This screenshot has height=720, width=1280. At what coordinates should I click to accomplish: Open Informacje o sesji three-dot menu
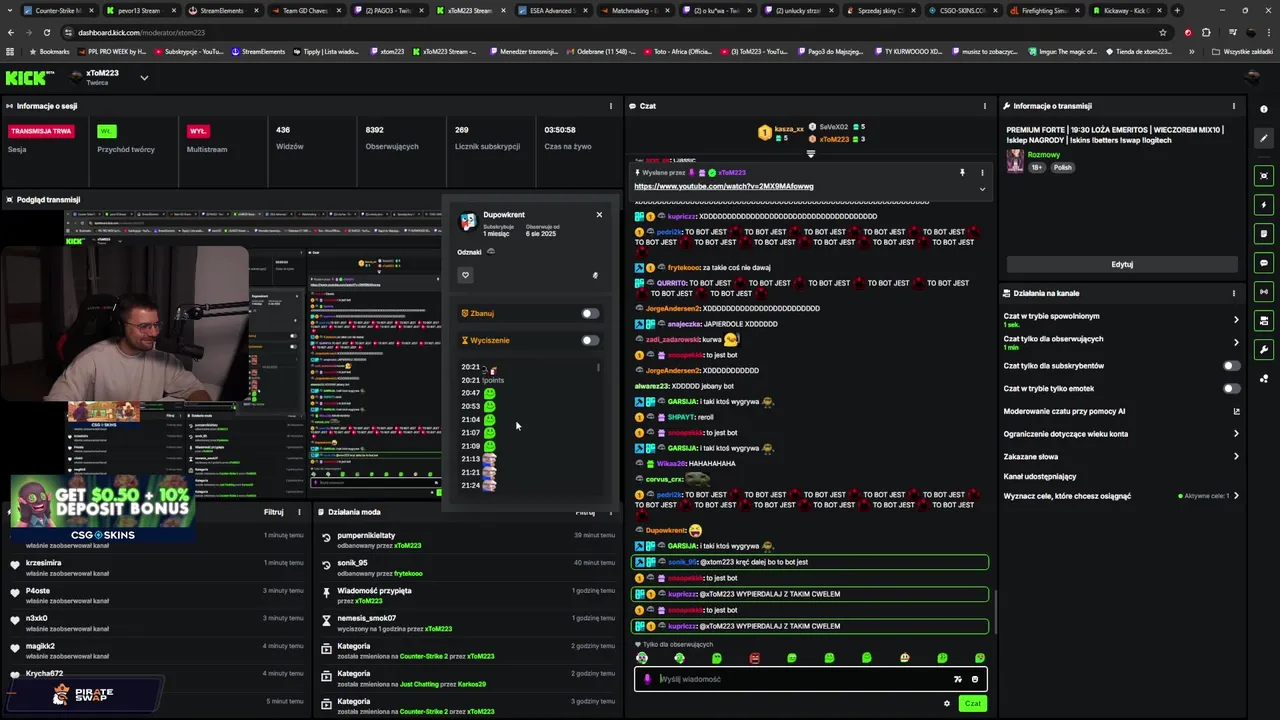tap(611, 106)
